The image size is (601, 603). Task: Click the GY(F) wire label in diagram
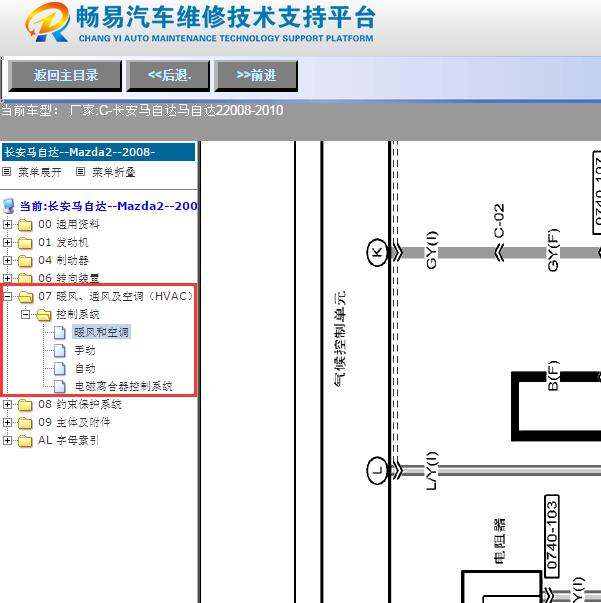[553, 250]
